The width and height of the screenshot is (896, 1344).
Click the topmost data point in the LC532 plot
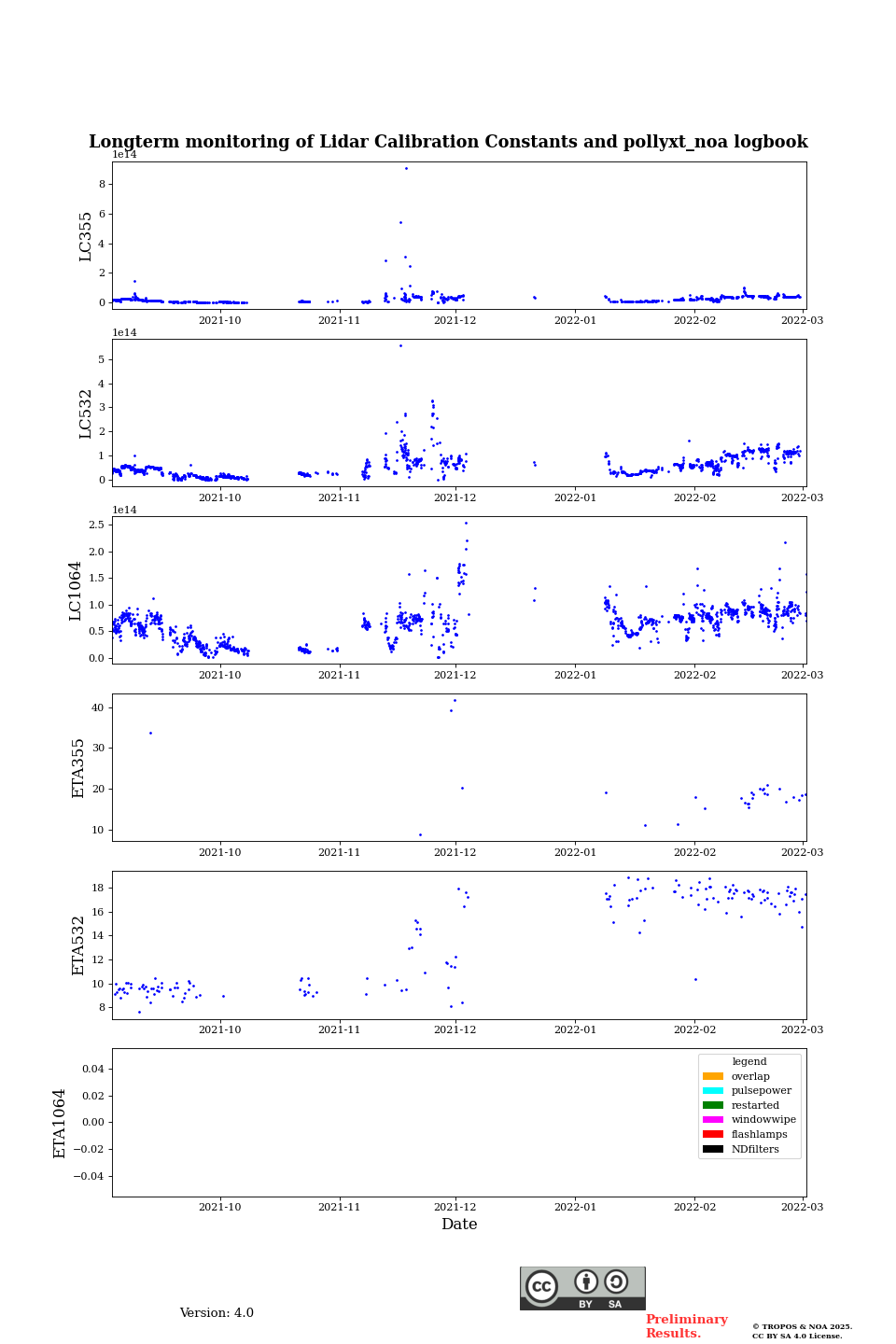click(x=400, y=346)
